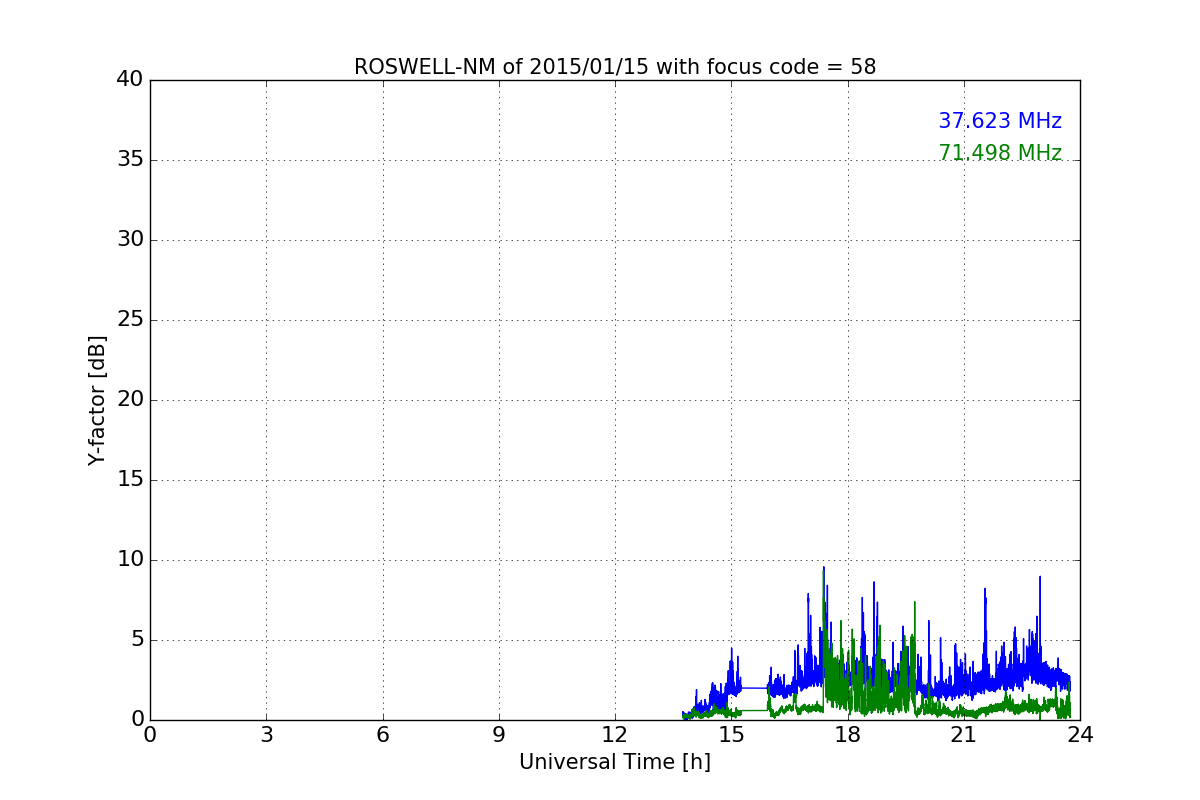Select the blue 37.623 MHz legend label
The width and height of the screenshot is (1200, 800).
tap(1000, 121)
